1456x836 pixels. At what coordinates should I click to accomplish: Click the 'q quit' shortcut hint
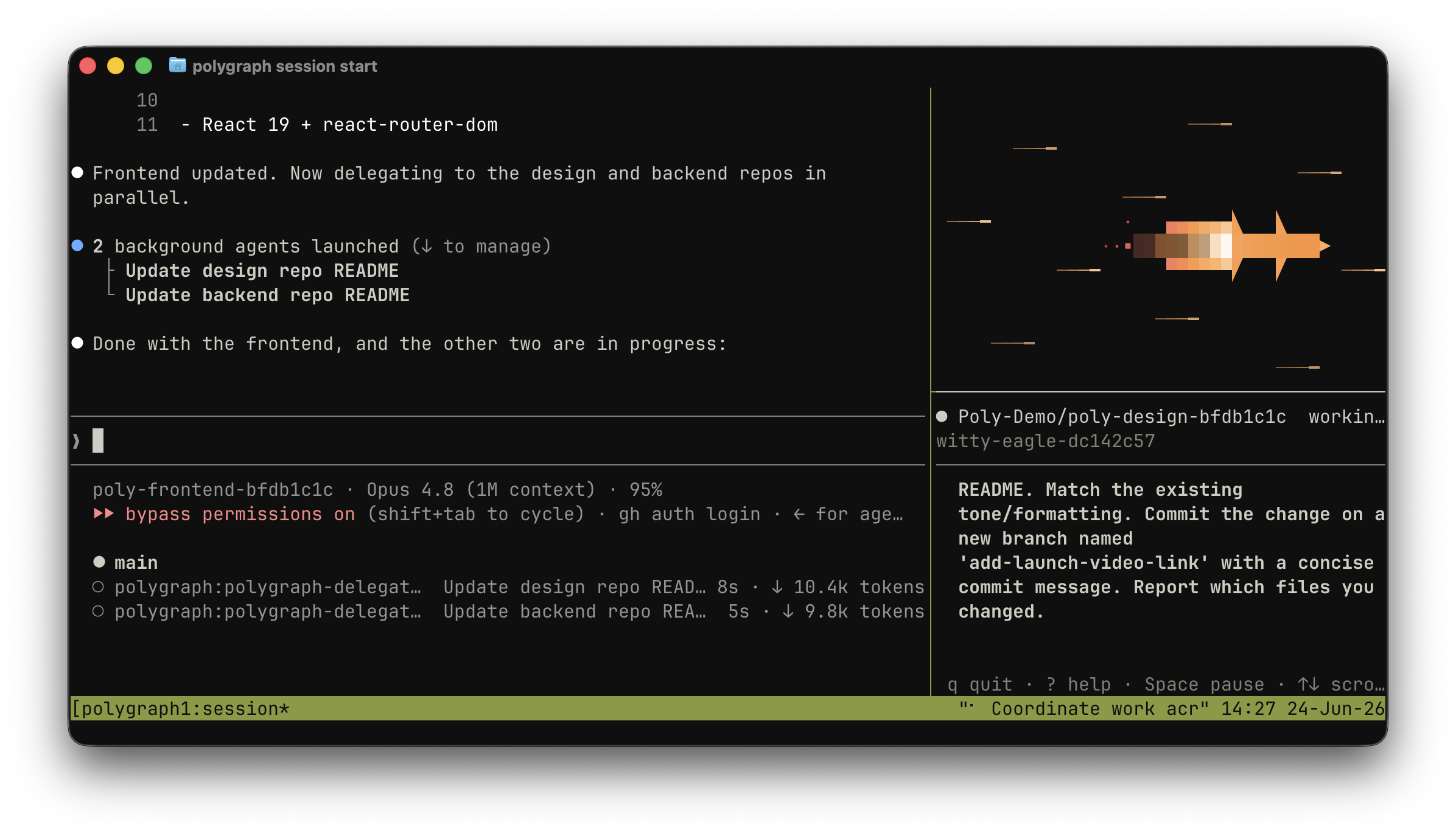click(x=980, y=684)
